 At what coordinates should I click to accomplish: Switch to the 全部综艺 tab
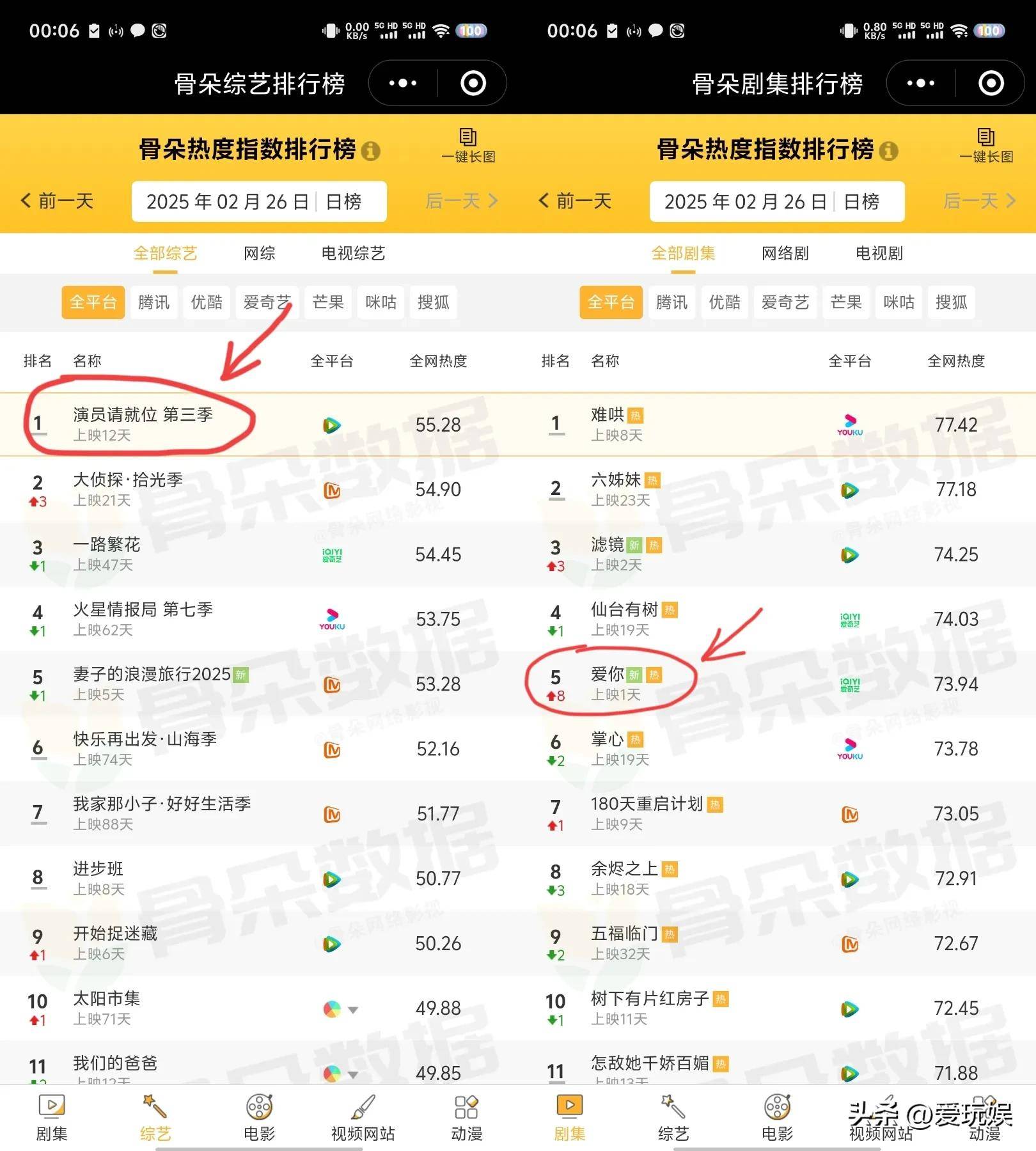click(165, 254)
